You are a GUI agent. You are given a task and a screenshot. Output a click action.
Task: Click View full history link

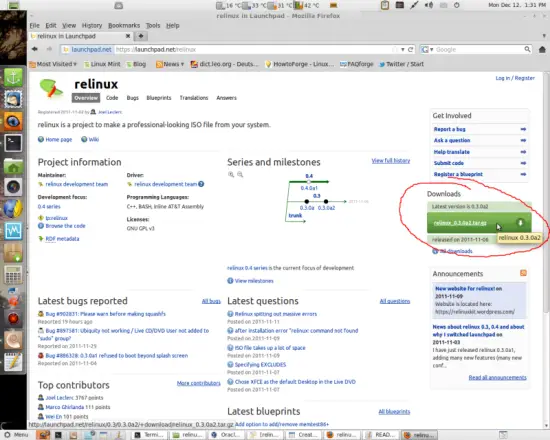[391, 160]
